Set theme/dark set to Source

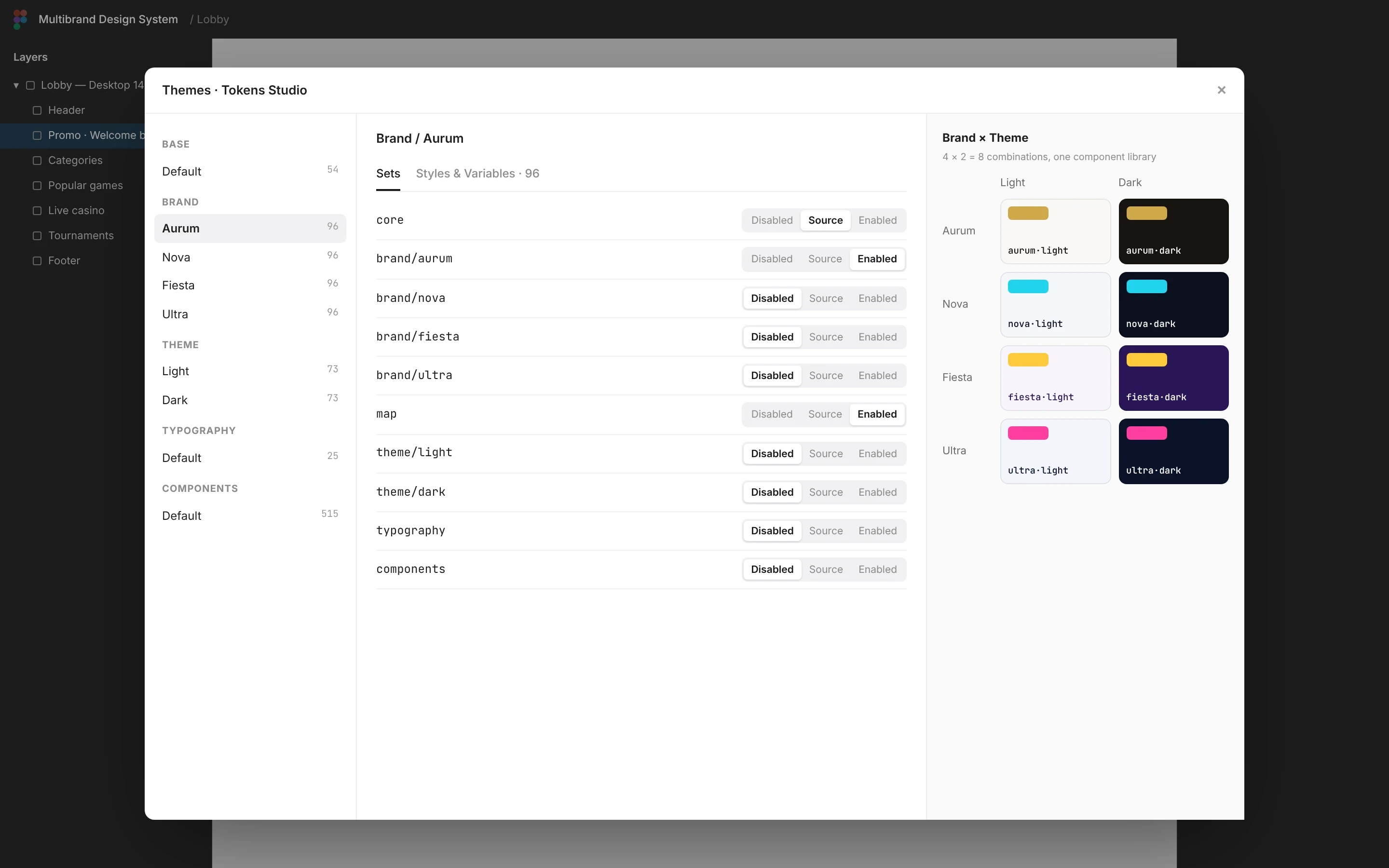(x=825, y=492)
